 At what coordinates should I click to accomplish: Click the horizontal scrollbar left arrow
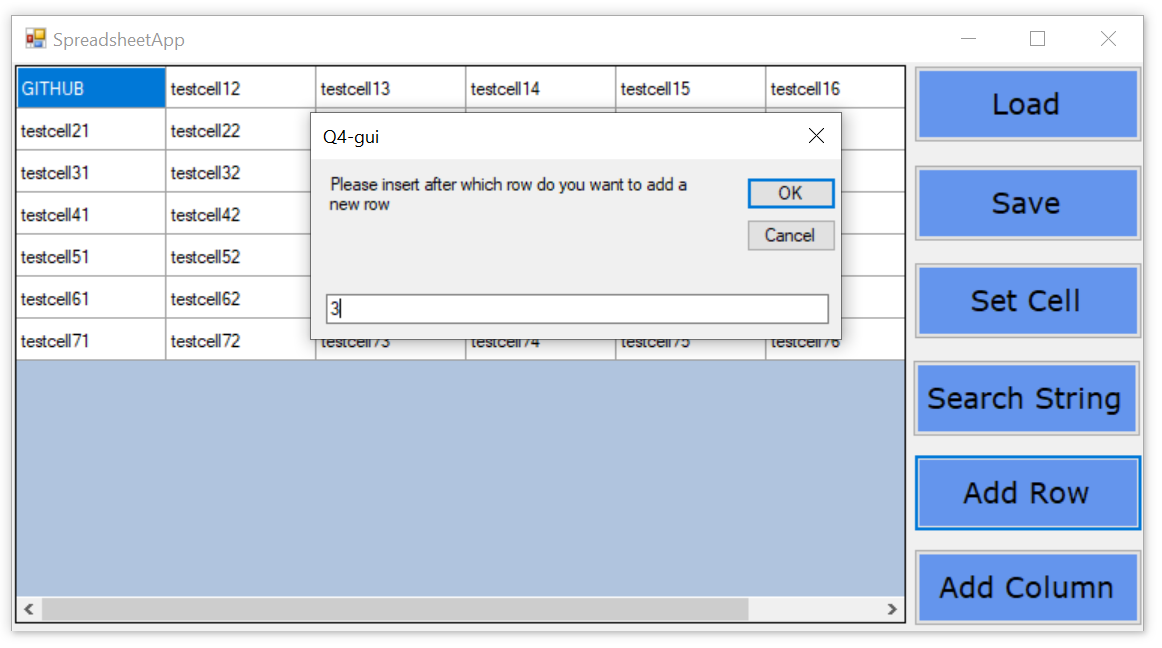click(x=29, y=609)
